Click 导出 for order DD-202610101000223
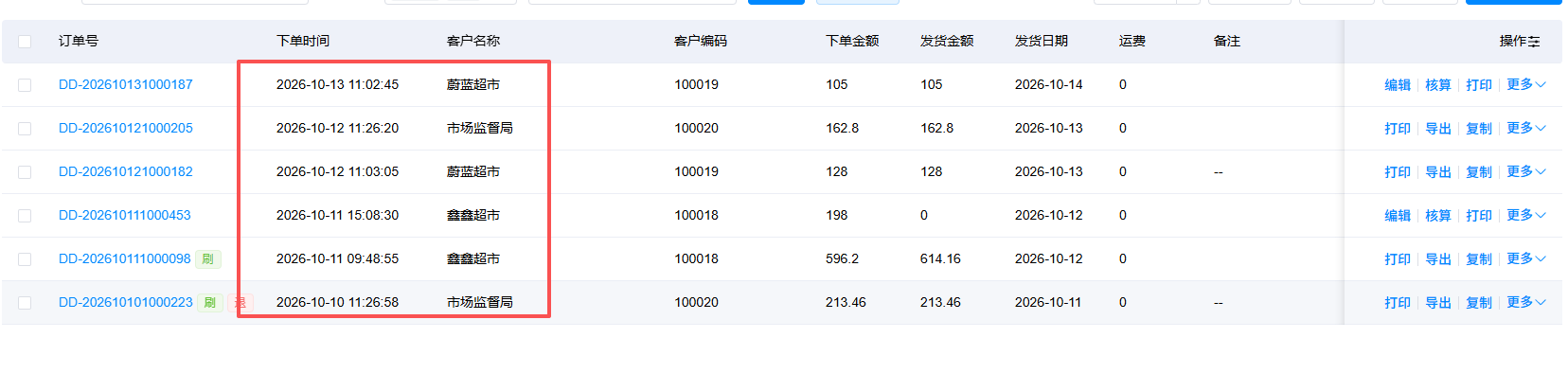This screenshot has height=391, width=1568. 1438,303
